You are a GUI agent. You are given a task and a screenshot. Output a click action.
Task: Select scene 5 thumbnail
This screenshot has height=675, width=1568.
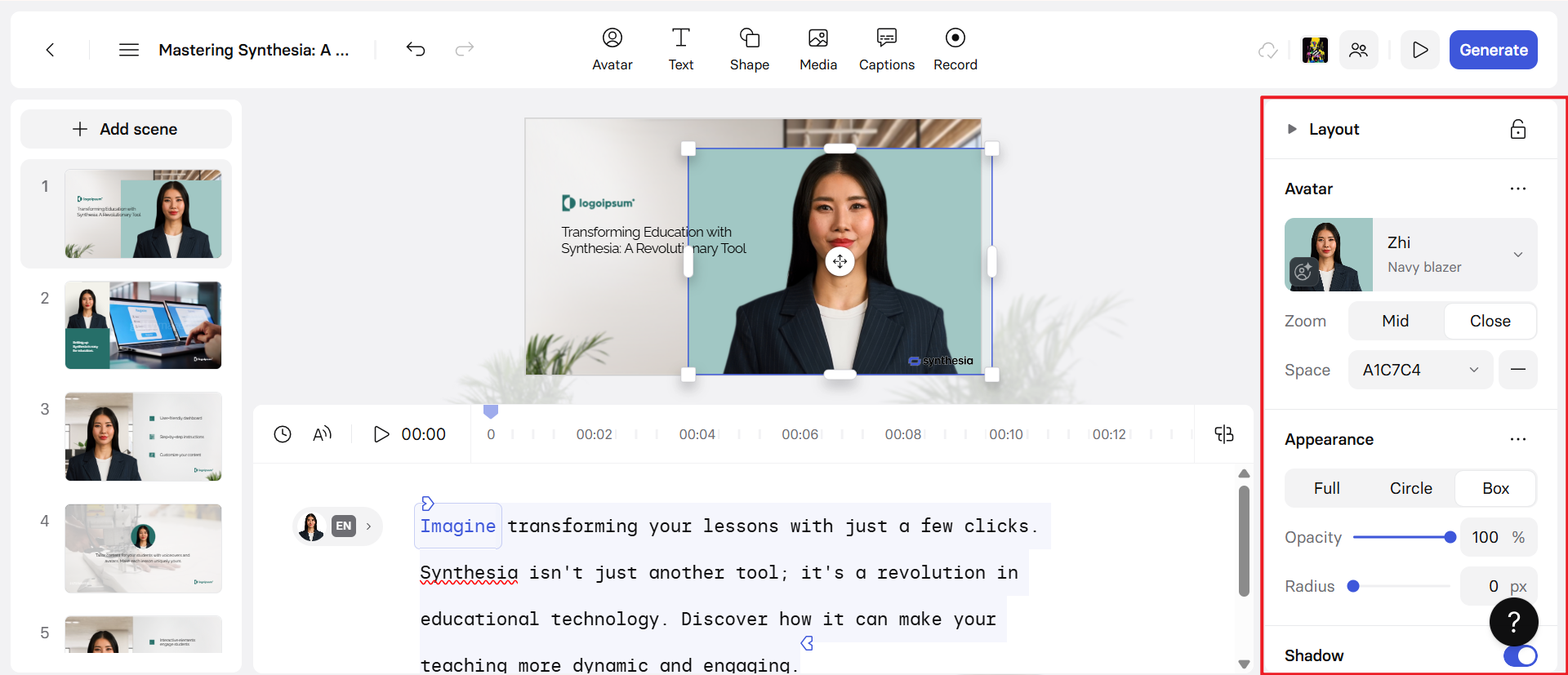coord(143,634)
